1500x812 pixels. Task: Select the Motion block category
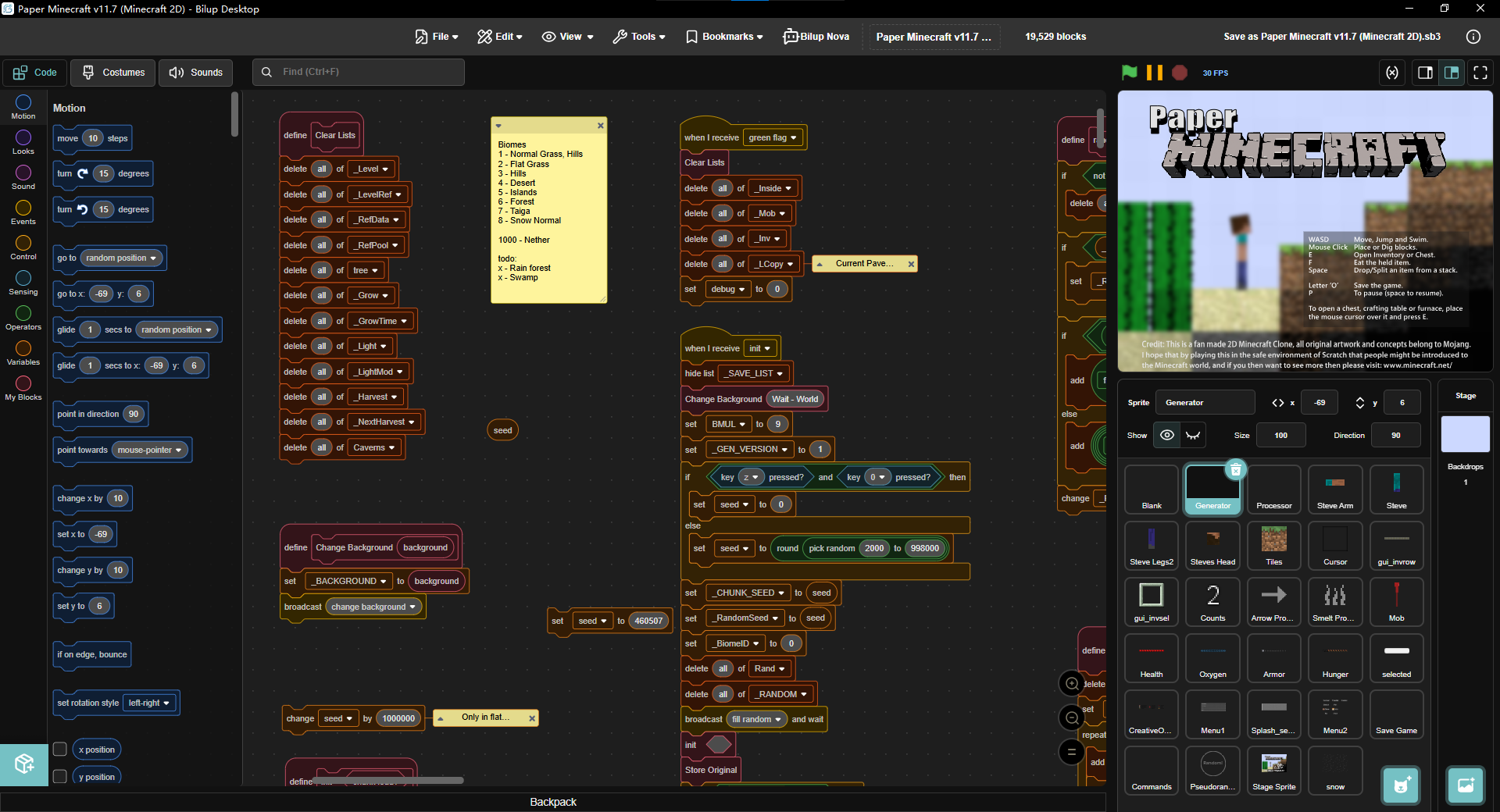tap(23, 107)
